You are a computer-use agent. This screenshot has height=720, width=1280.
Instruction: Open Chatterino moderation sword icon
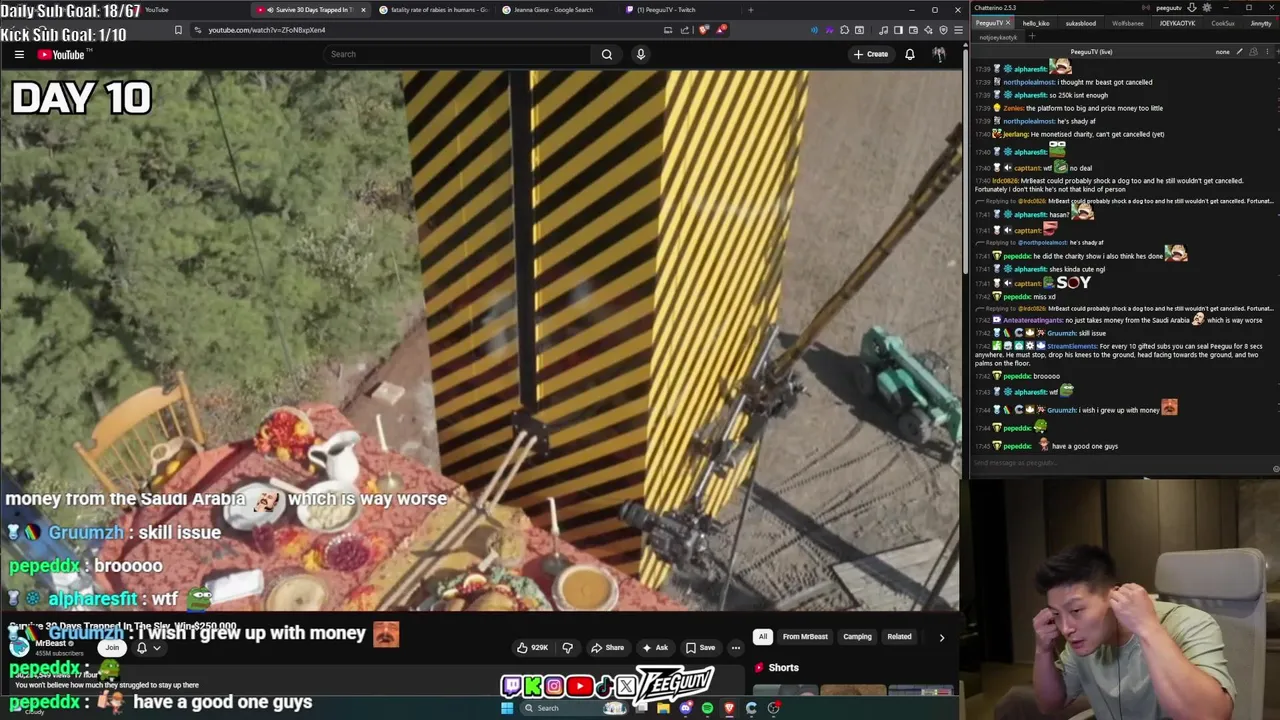[x=1240, y=52]
